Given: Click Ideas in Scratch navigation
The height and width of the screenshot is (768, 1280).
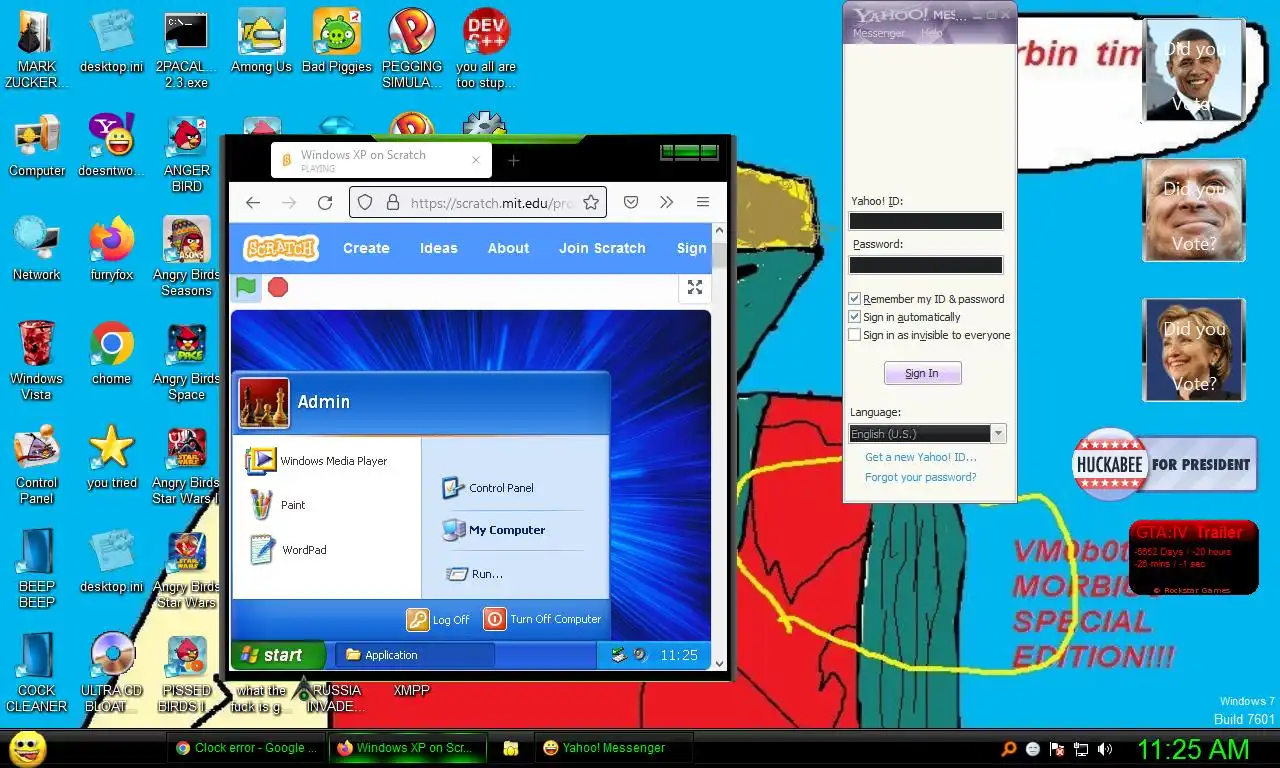Looking at the screenshot, I should (438, 248).
